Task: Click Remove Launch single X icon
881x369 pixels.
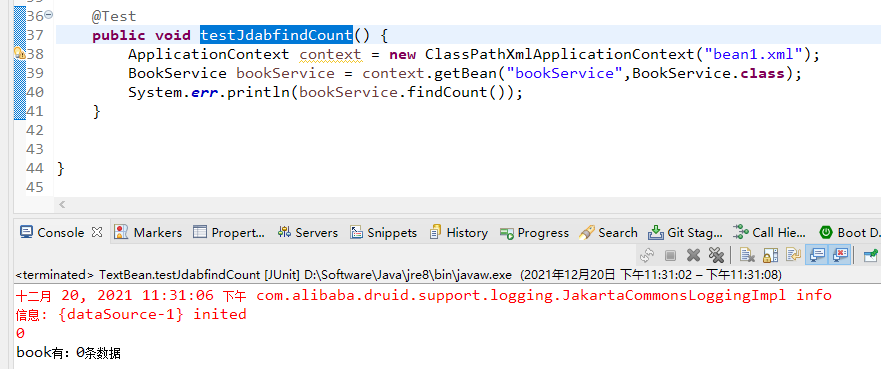Action: tap(693, 256)
